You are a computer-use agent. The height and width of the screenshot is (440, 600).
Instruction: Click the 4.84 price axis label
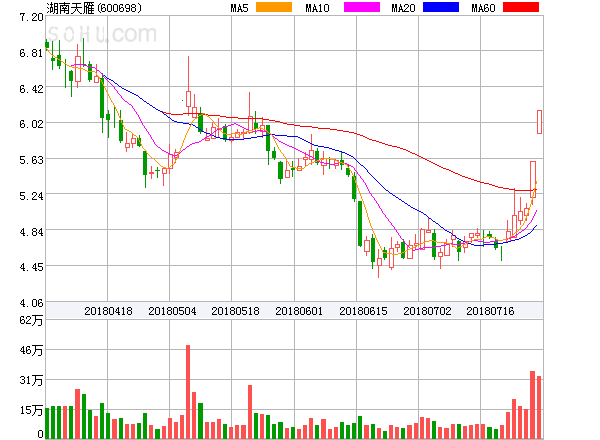click(31, 232)
